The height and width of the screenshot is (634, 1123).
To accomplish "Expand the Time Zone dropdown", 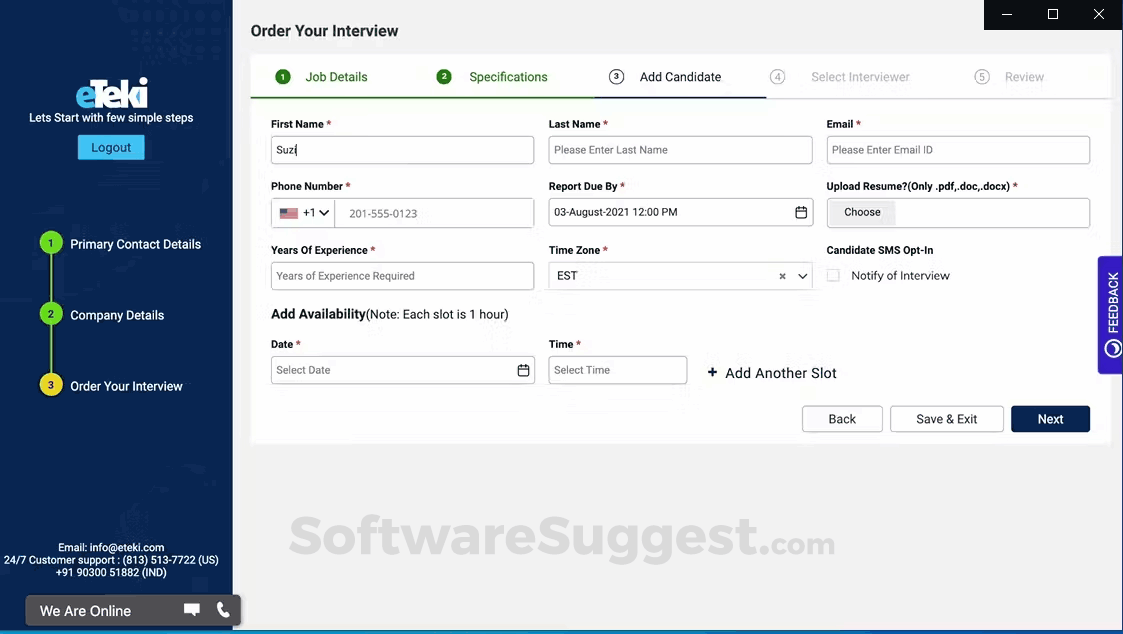I will (801, 276).
